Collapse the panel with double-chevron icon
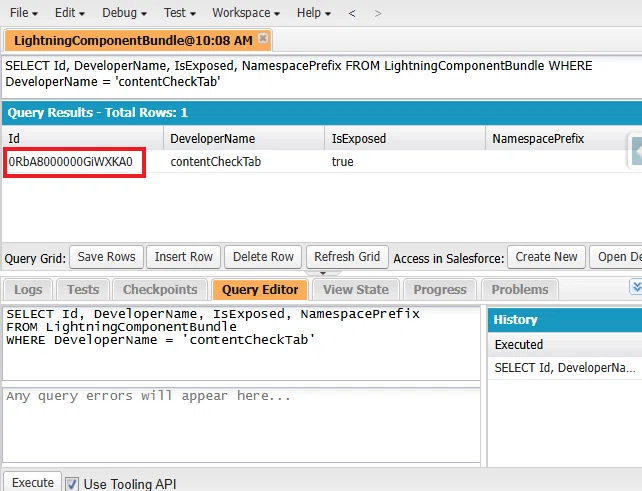642x491 pixels. tap(636, 287)
